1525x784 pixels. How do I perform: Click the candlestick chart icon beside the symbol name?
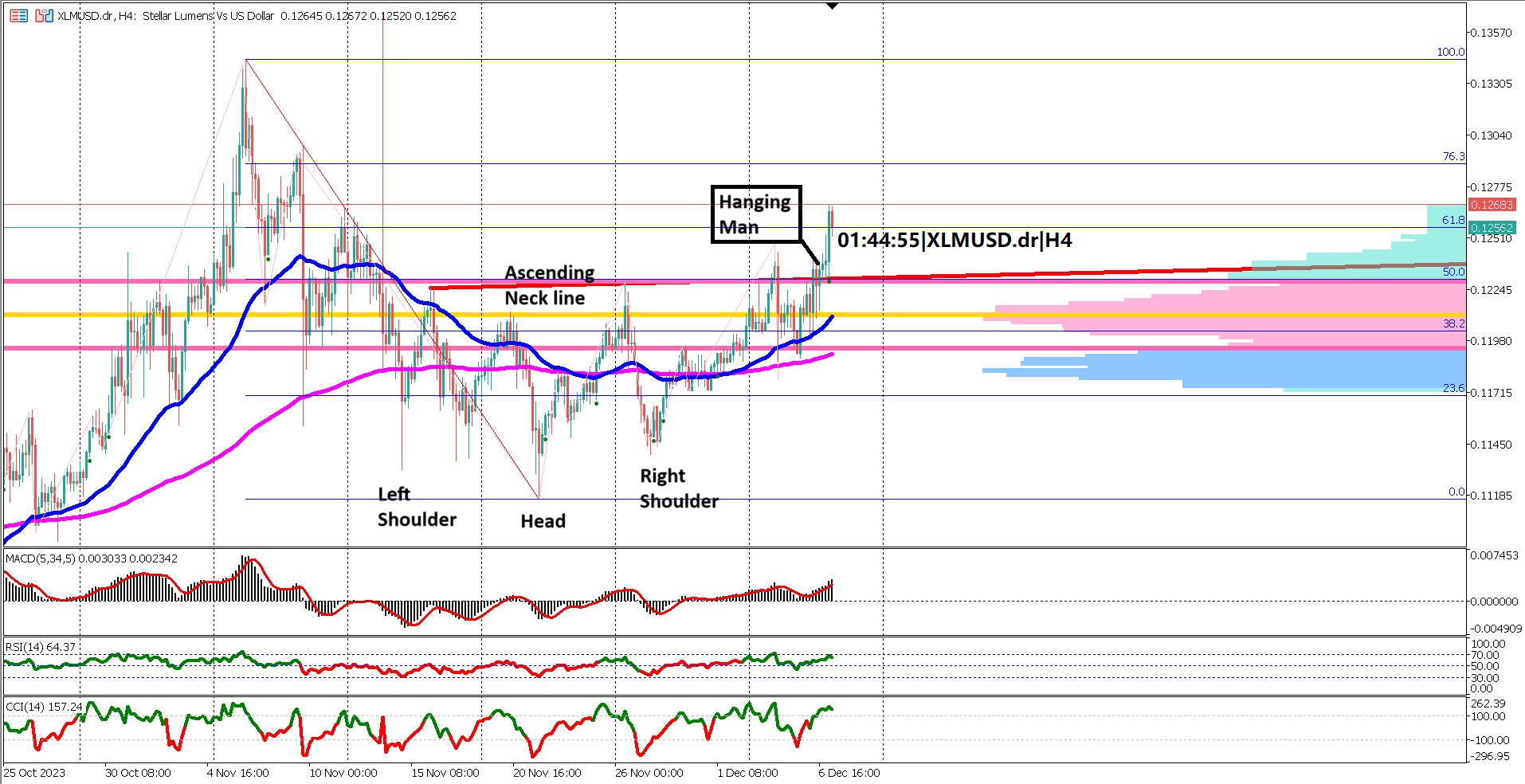pyautogui.click(x=42, y=15)
